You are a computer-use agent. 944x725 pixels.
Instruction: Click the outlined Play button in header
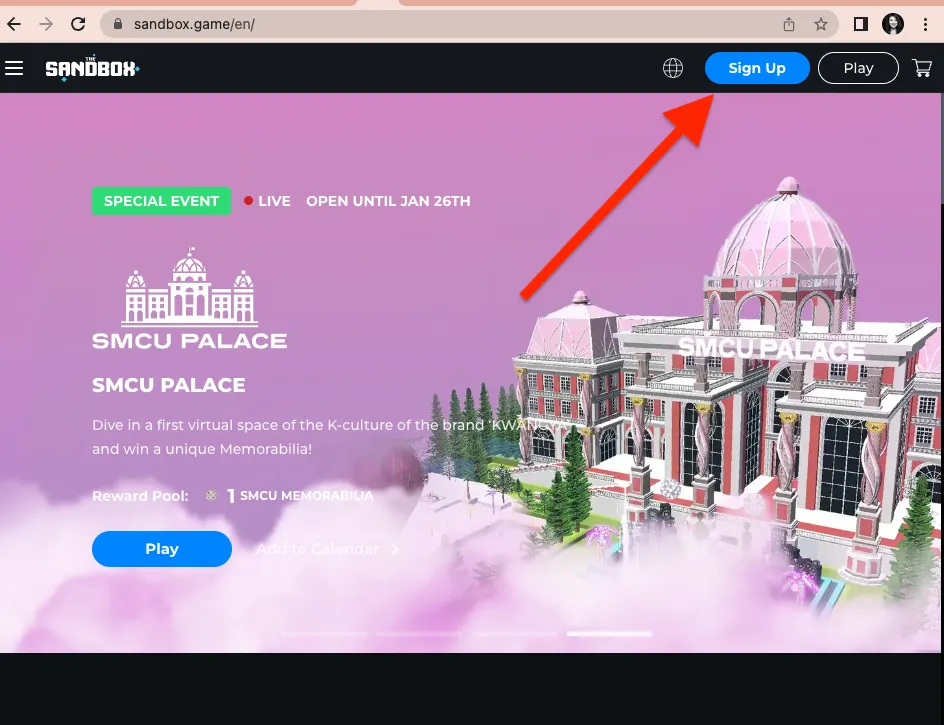click(858, 68)
